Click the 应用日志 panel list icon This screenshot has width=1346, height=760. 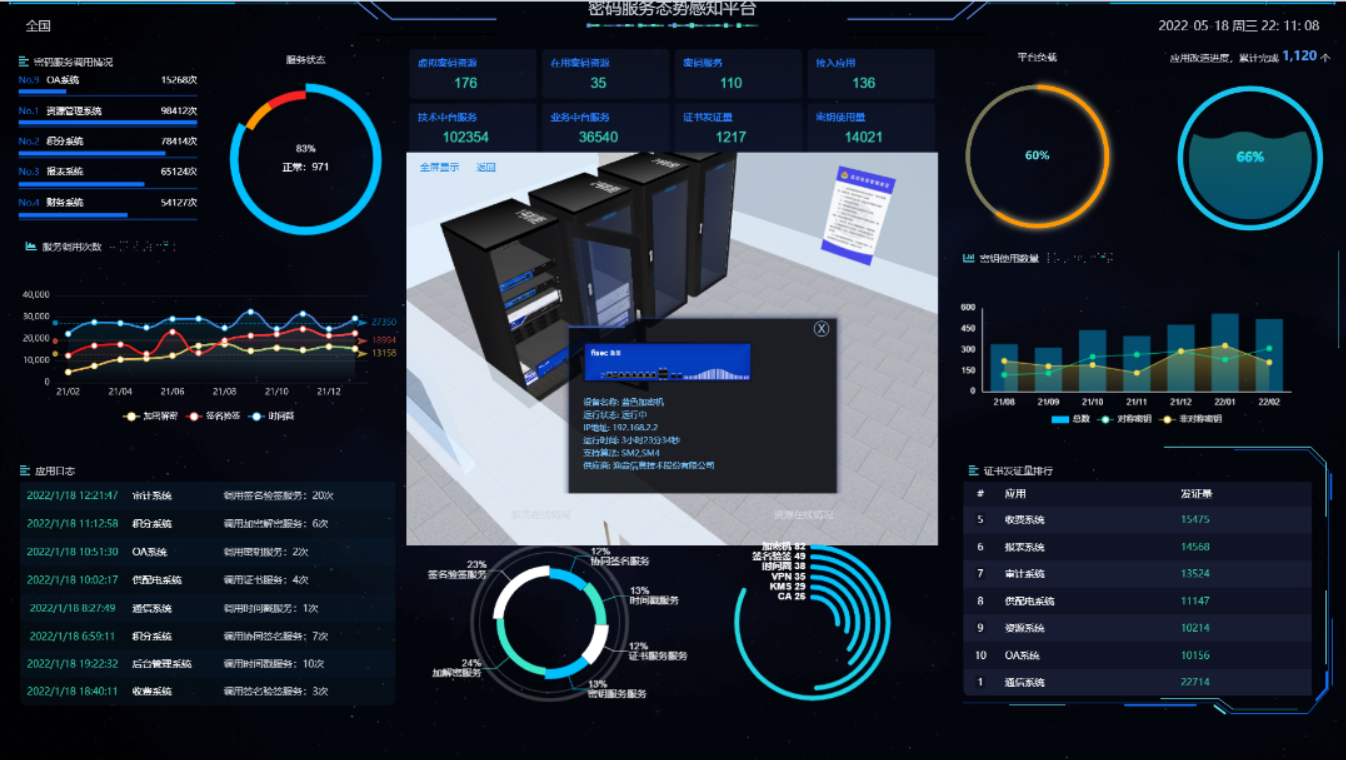[24, 470]
